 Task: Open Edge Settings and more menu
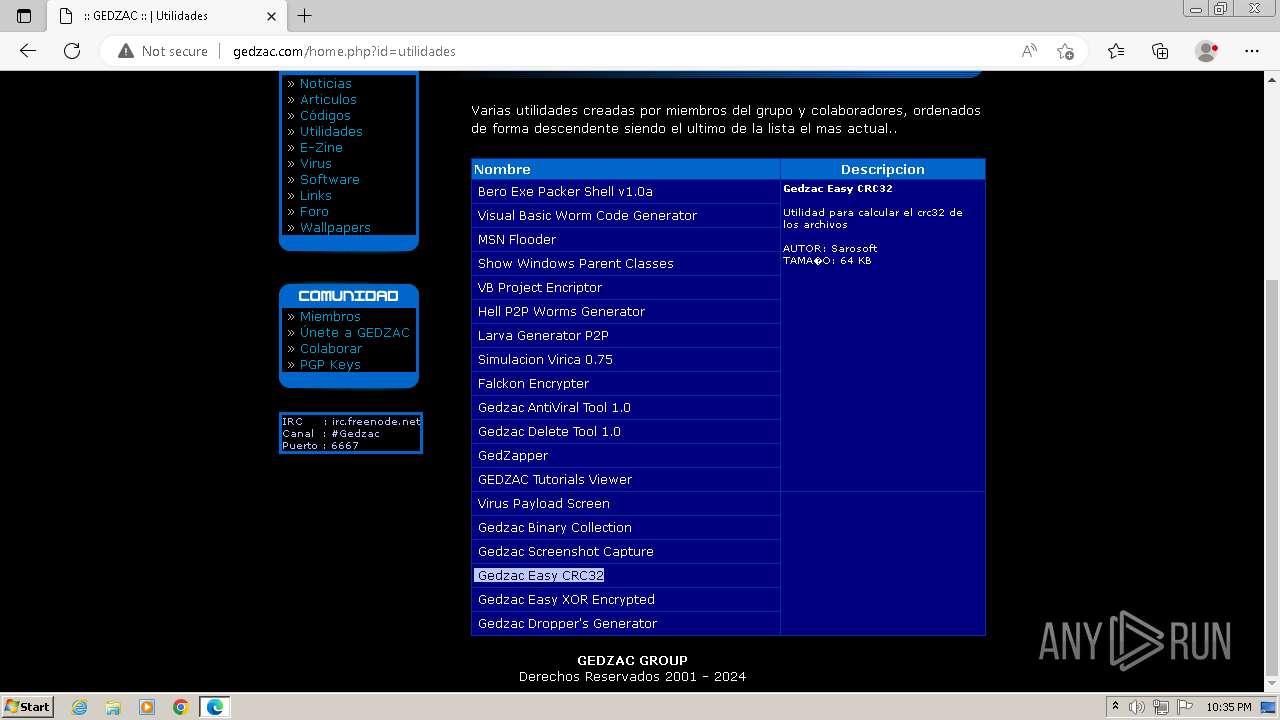tap(1252, 51)
